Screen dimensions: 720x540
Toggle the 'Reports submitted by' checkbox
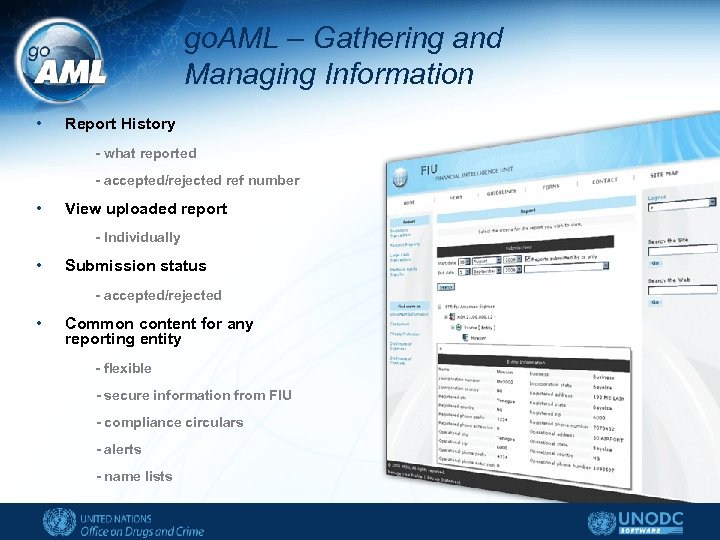coord(528,259)
